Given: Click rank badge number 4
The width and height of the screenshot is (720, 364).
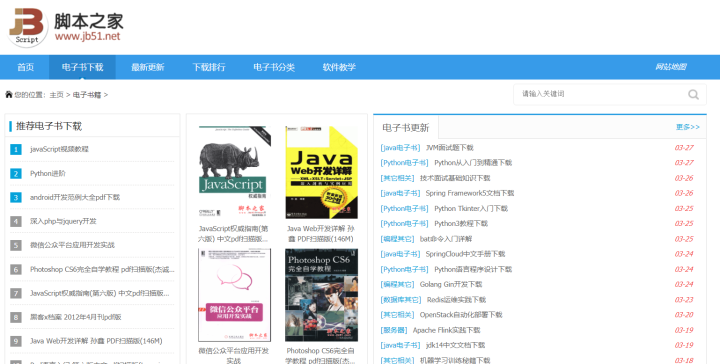Looking at the screenshot, I should 16,221.
